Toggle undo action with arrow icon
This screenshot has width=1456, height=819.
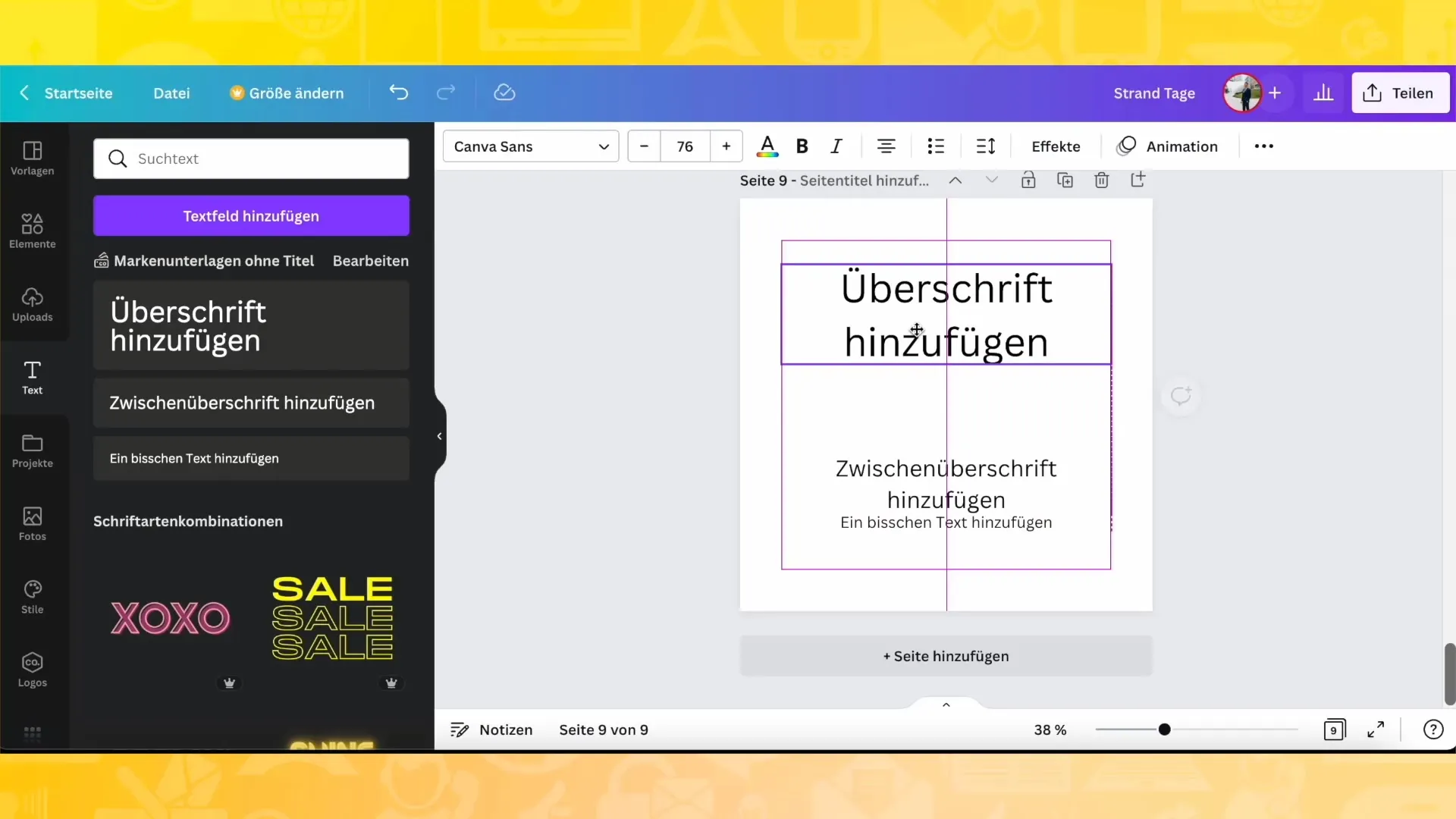coord(398,92)
